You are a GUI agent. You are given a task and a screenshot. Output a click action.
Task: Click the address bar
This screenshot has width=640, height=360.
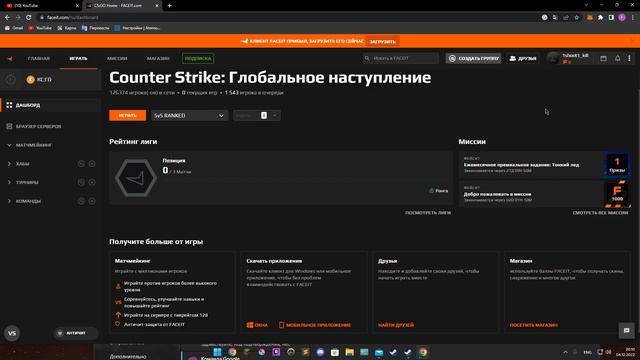(286, 18)
